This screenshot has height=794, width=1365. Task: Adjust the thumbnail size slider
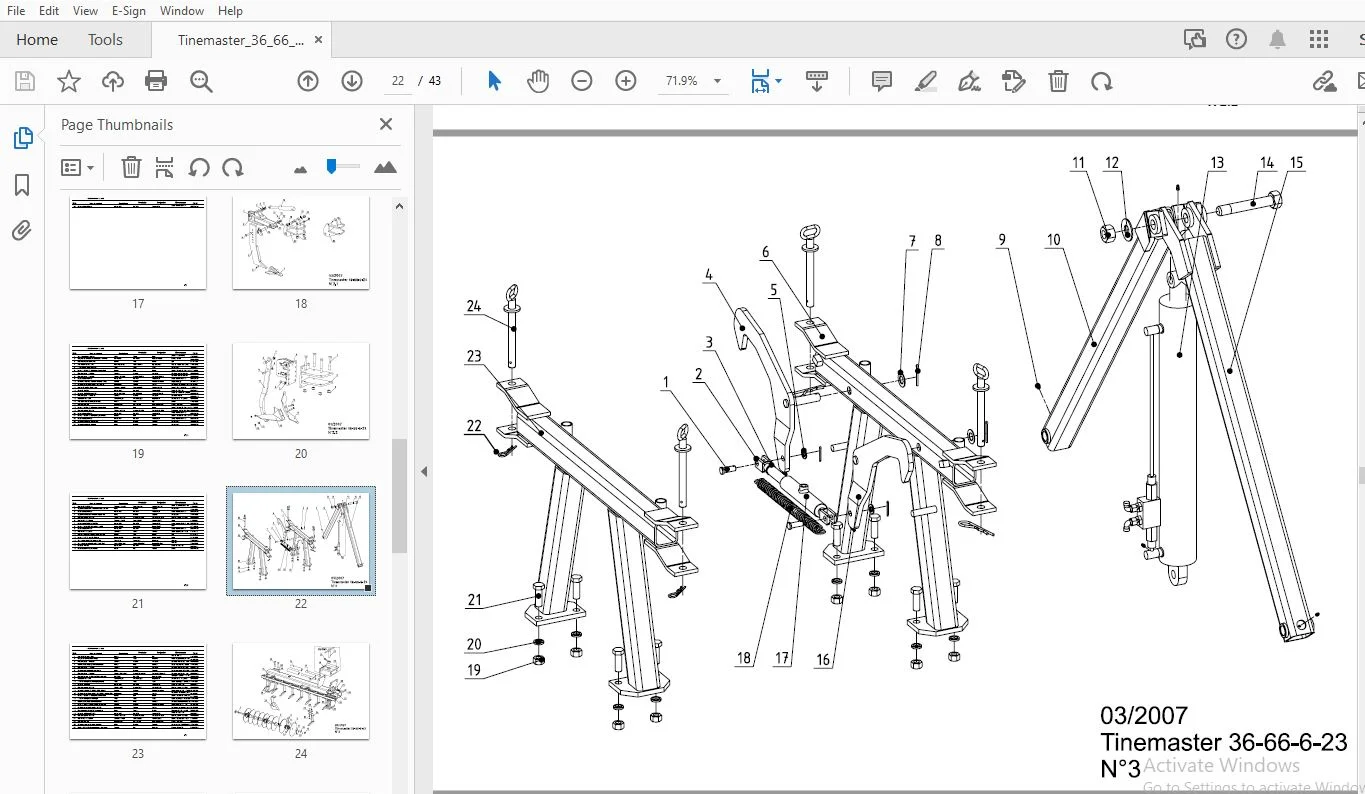point(343,167)
